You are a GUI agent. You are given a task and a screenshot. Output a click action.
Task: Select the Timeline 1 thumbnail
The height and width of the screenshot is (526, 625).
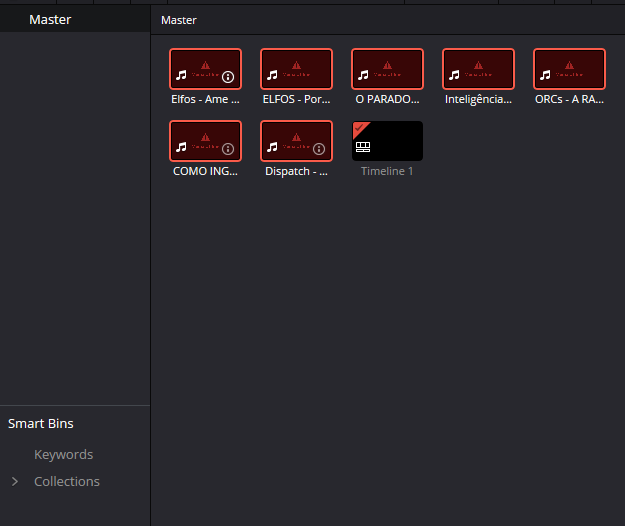click(x=387, y=141)
